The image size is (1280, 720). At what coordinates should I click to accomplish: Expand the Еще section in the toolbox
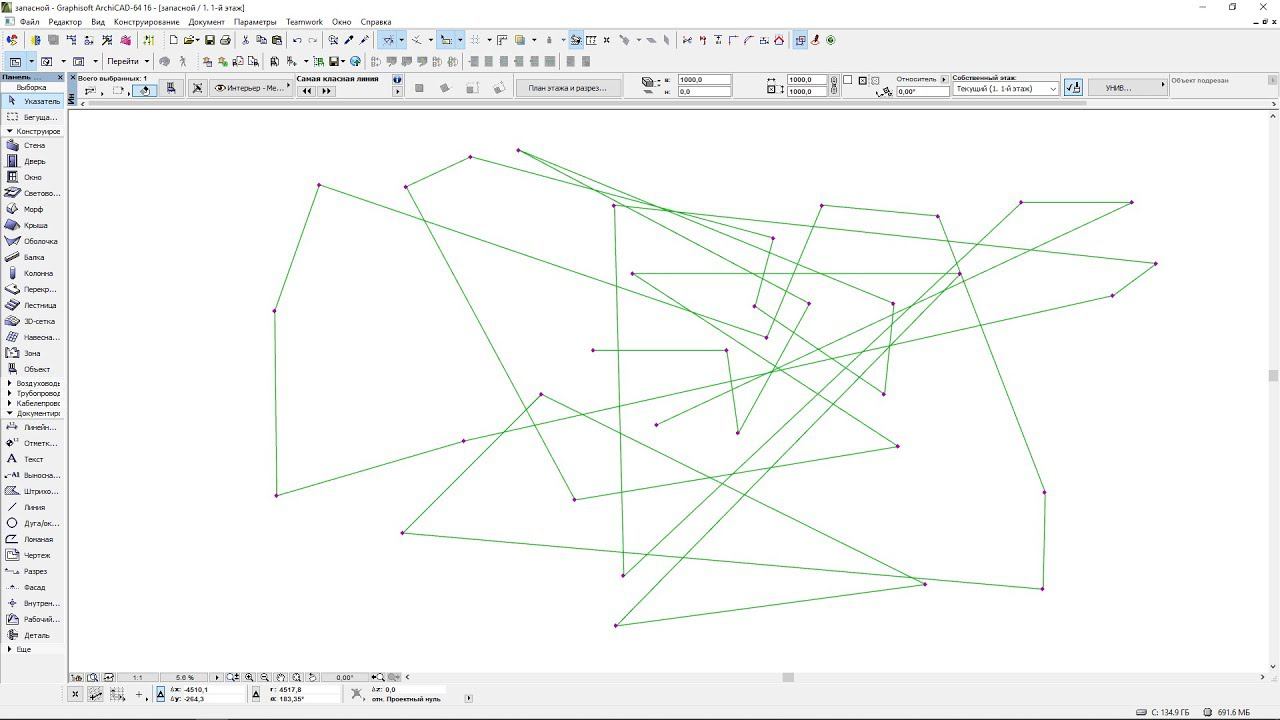tap(10, 649)
